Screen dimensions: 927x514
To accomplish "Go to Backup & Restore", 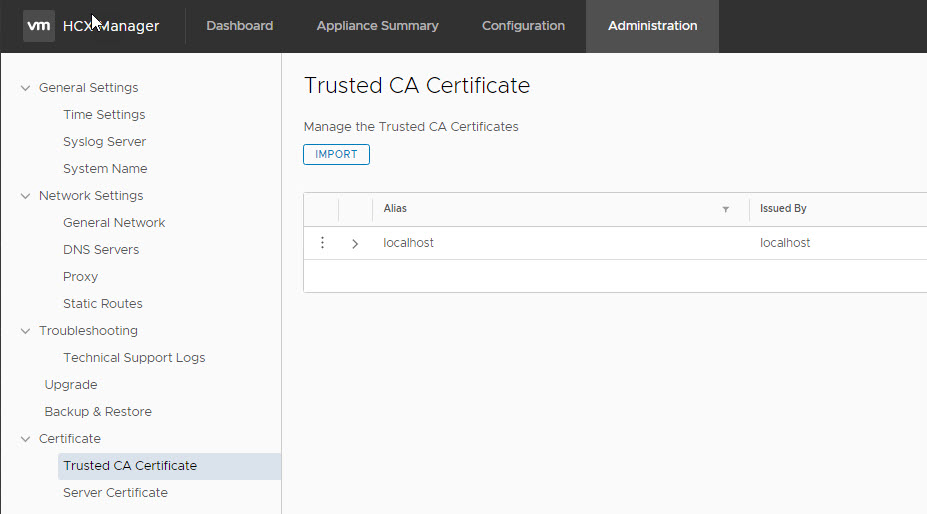I will [98, 412].
